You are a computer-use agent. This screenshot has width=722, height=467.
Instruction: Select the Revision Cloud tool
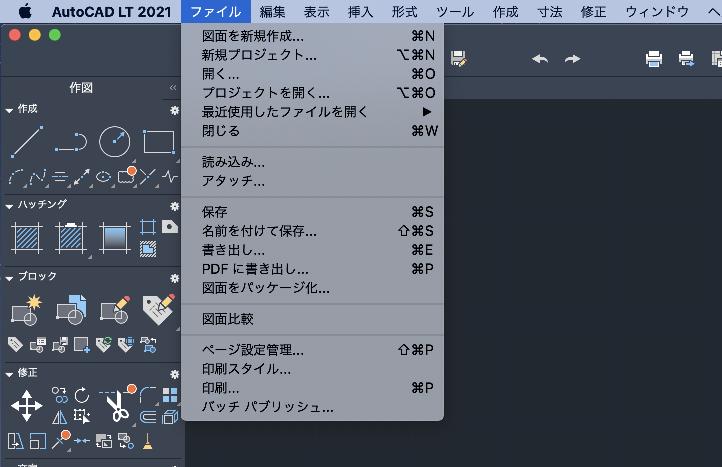(126, 176)
